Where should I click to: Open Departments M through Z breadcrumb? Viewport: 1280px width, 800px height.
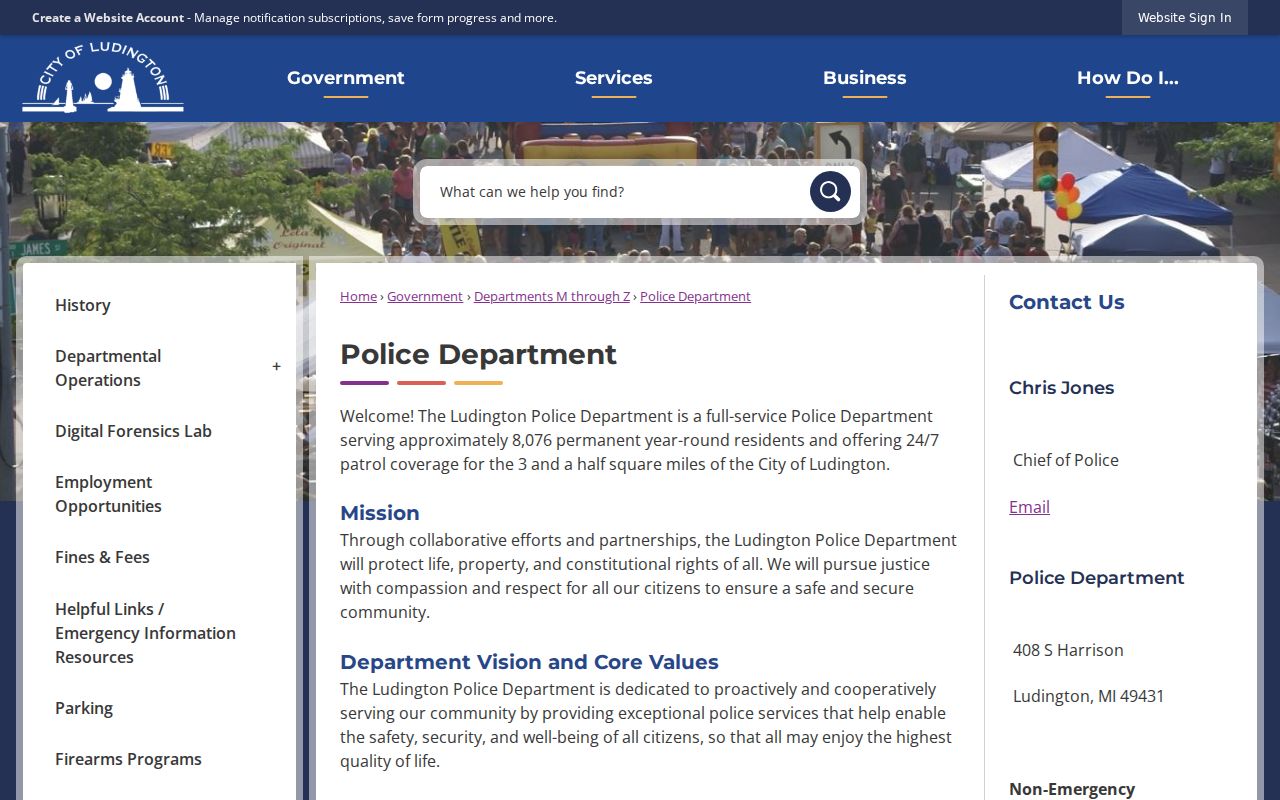click(552, 296)
